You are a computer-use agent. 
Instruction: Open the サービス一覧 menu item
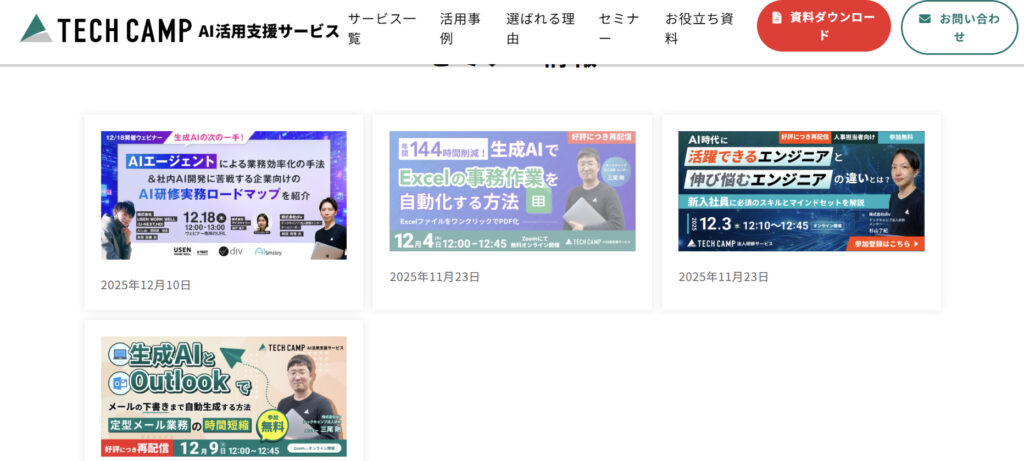pos(382,28)
